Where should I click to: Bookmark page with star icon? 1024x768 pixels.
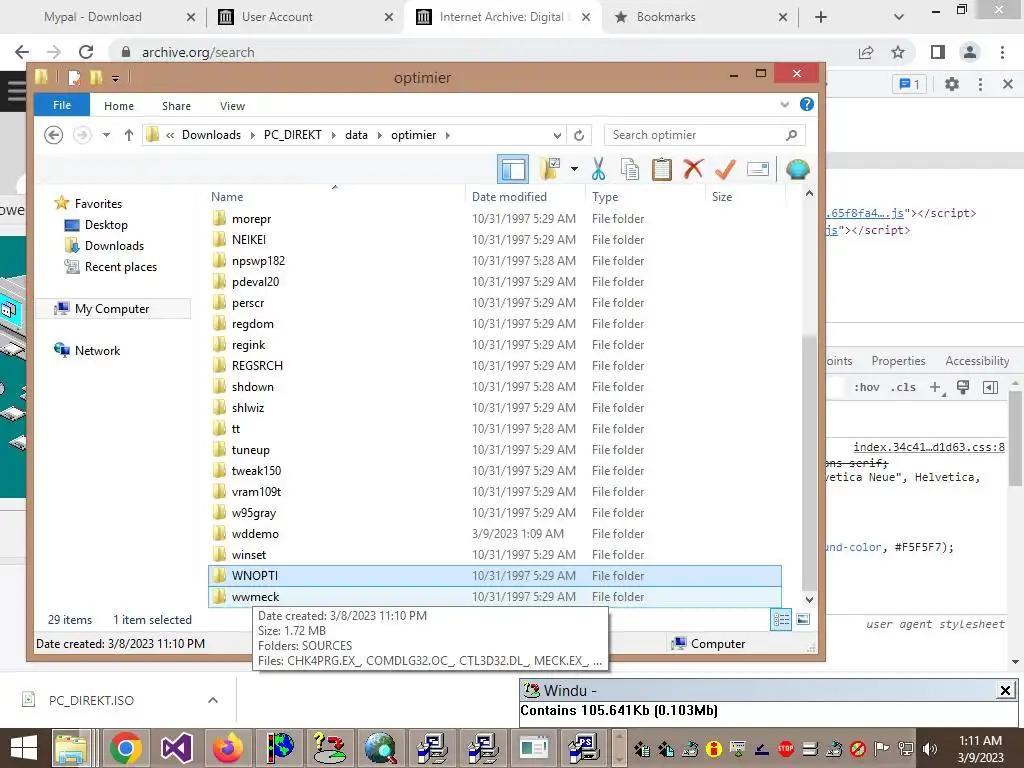(899, 52)
